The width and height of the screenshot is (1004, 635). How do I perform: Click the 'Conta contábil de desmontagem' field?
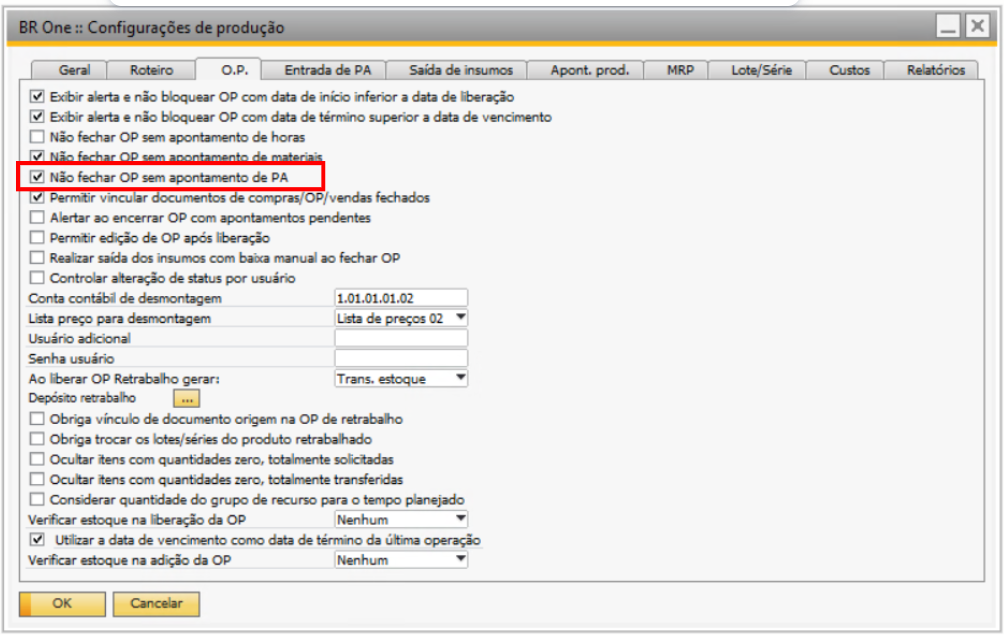point(401,298)
